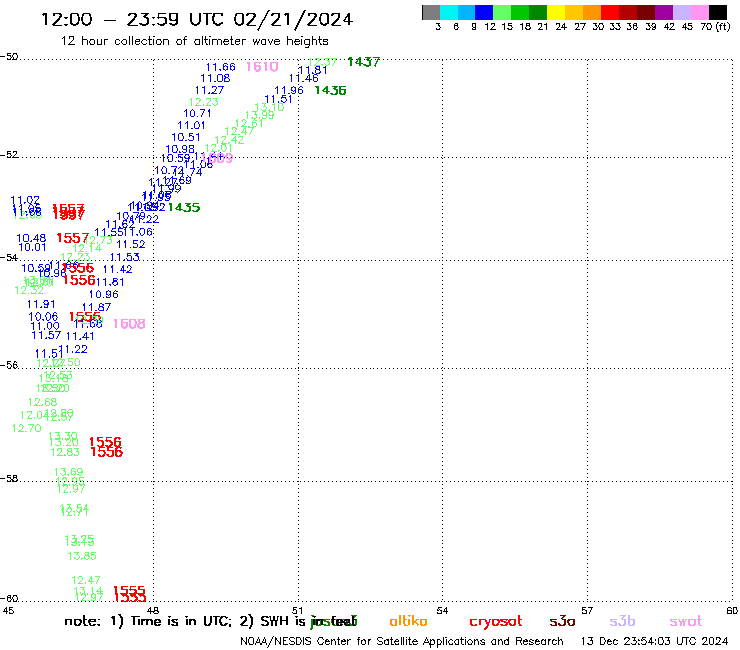Viewport: 740px width, 650px height.
Task: Click the '-58' latitude axis label
Action: 9,478
